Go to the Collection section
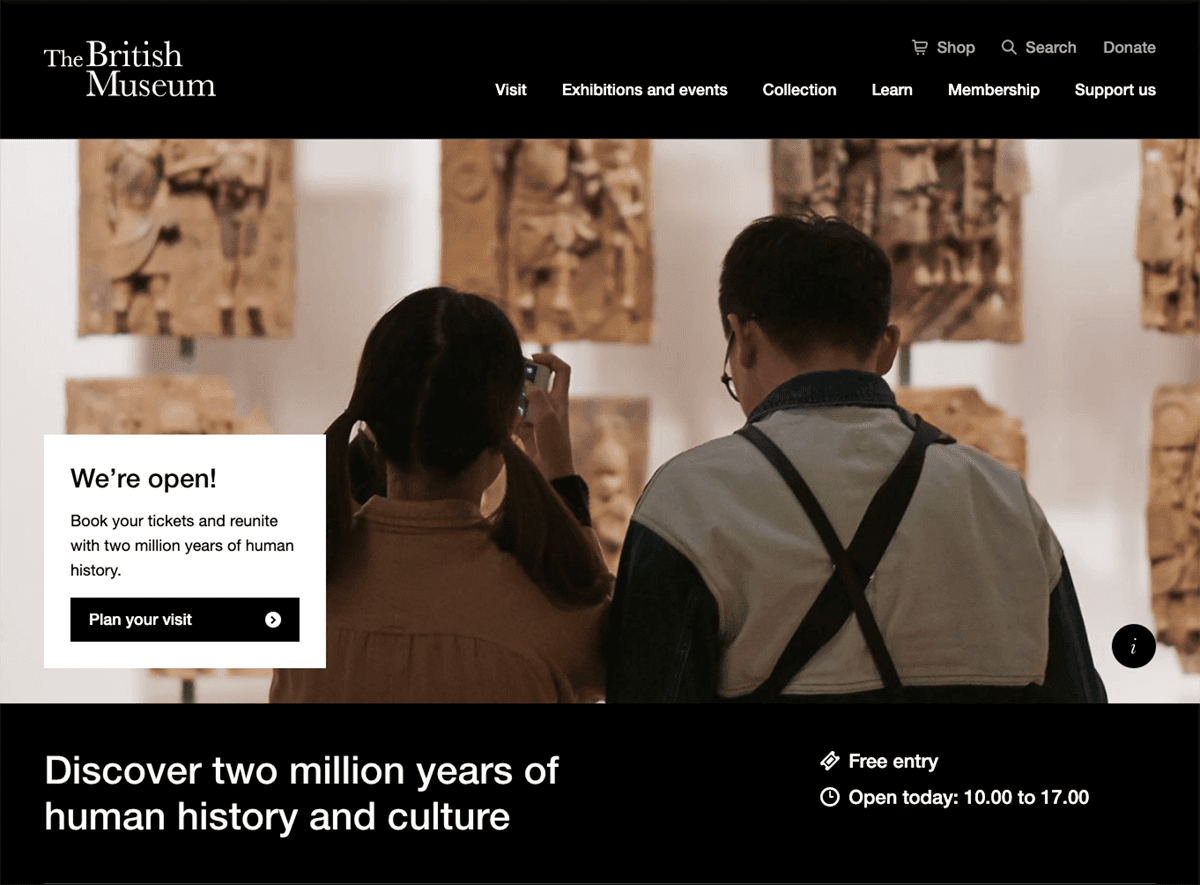This screenshot has width=1200, height=885. coord(799,90)
